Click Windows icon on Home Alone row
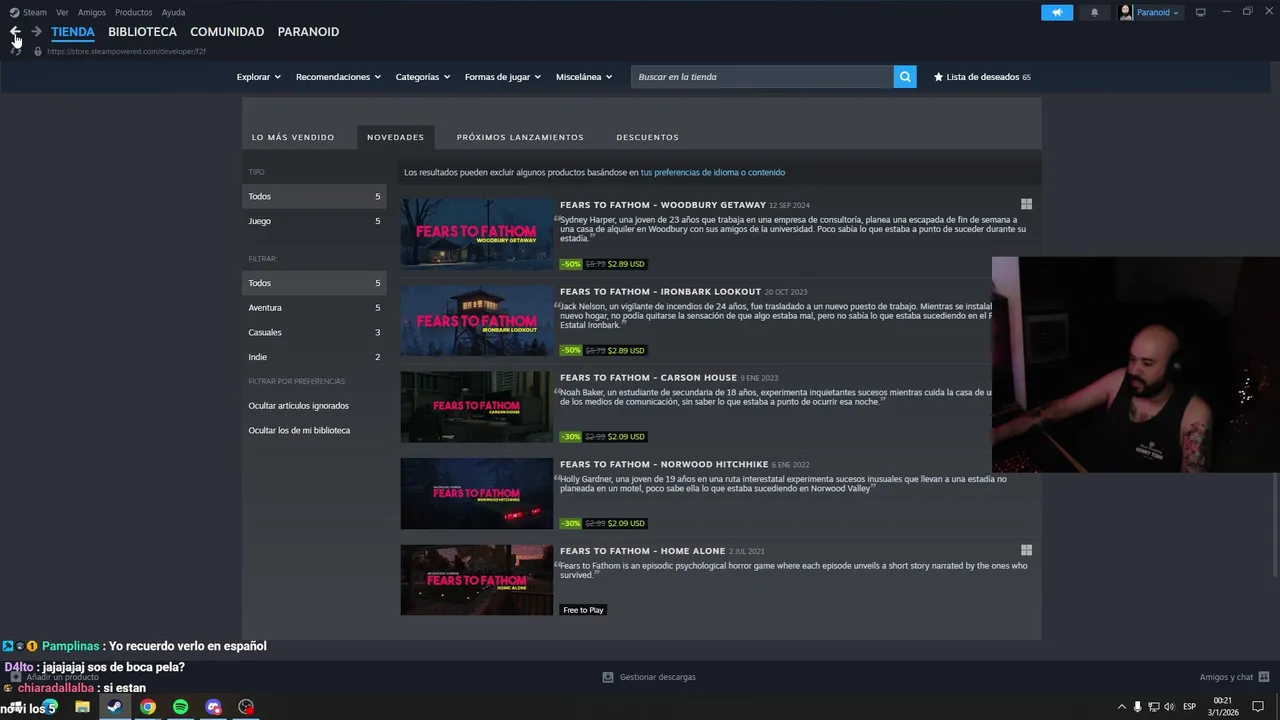This screenshot has height=720, width=1280. [x=1026, y=550]
